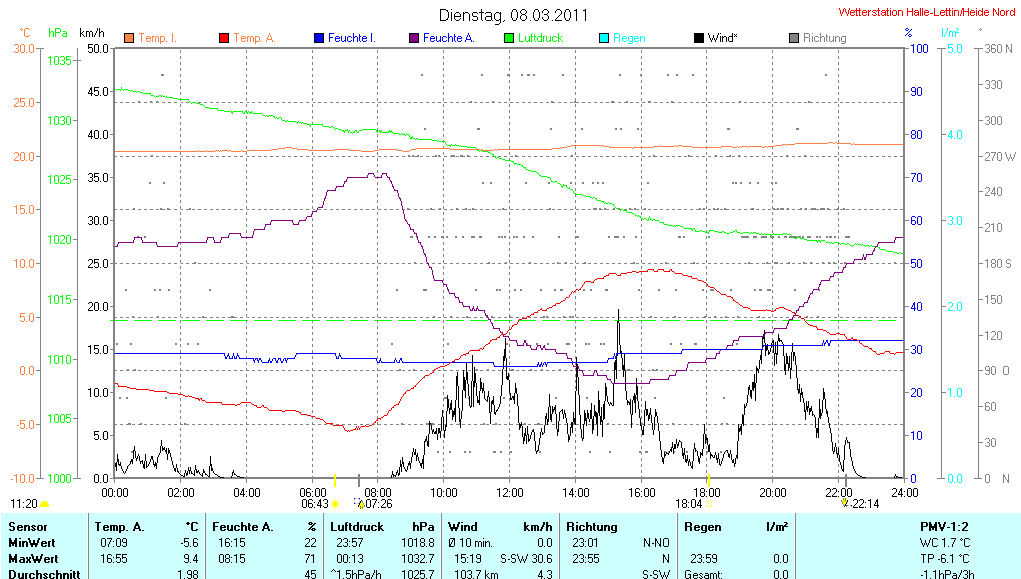This screenshot has width=1021, height=579.
Task: Click the green Luftdruck legend square
Action: pos(508,38)
